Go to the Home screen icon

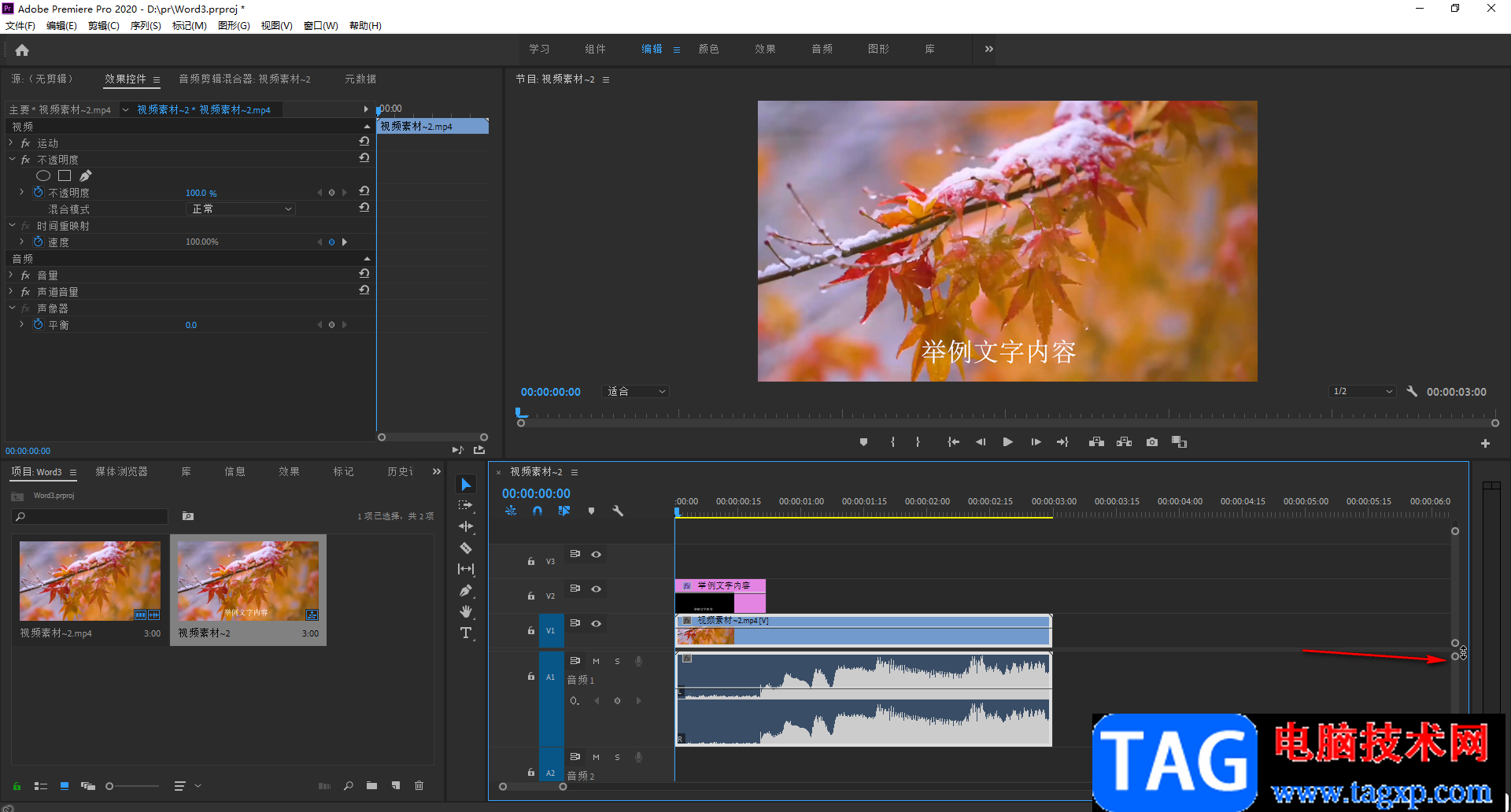tap(22, 50)
